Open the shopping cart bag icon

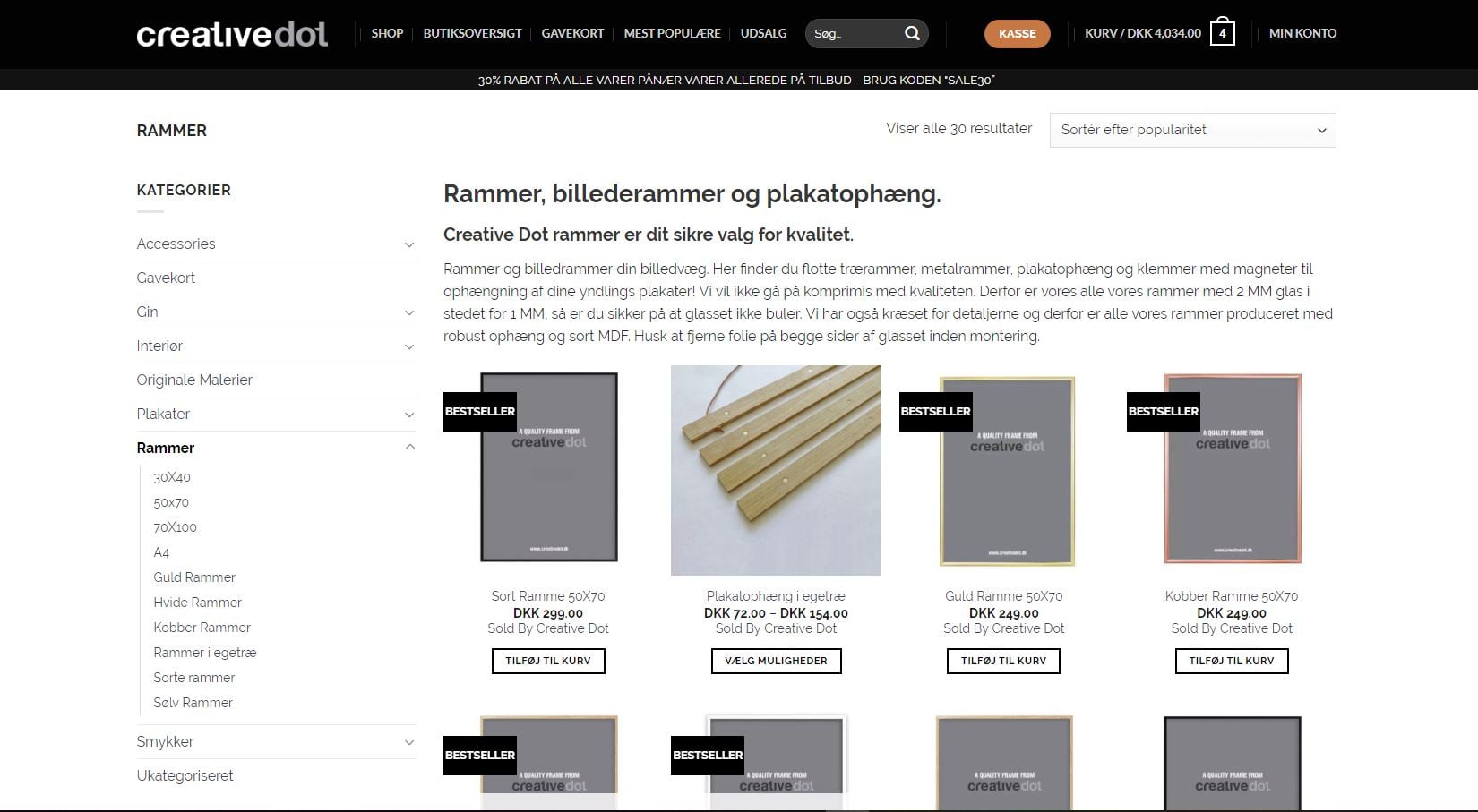point(1222,32)
